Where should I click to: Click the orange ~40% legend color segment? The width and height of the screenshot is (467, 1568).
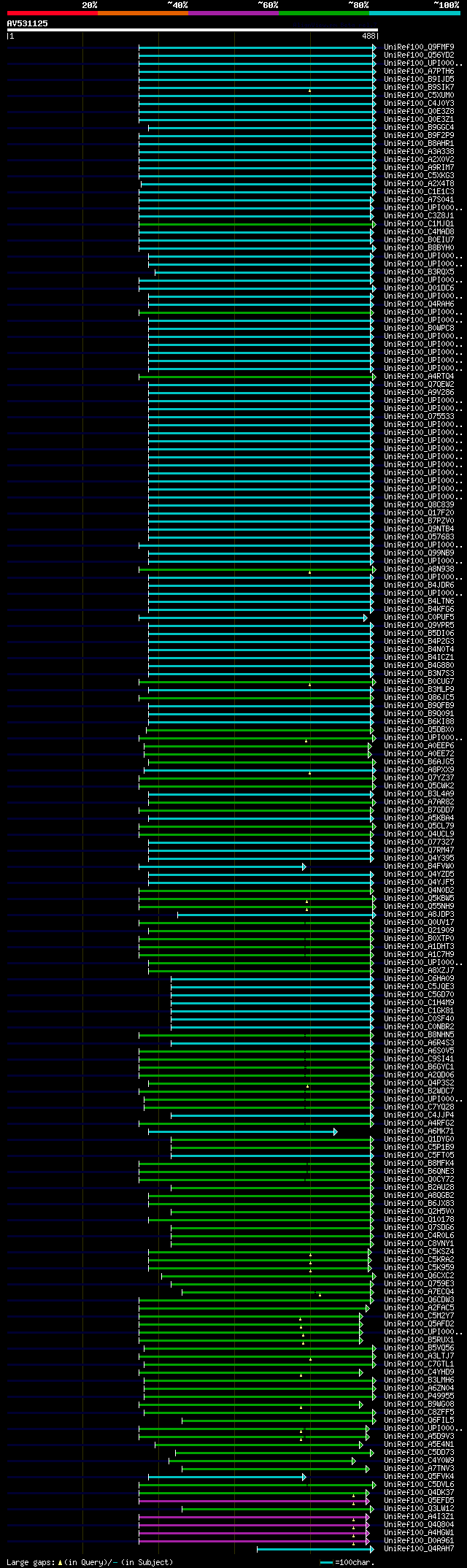coord(143,13)
